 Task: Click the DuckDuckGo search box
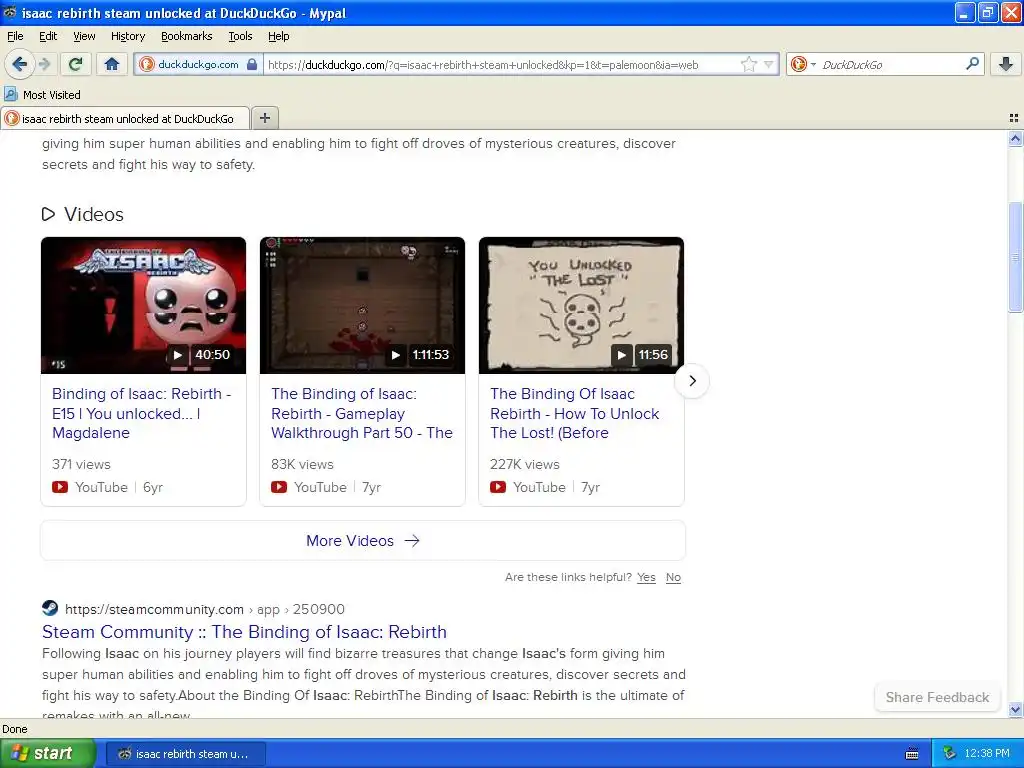point(891,65)
